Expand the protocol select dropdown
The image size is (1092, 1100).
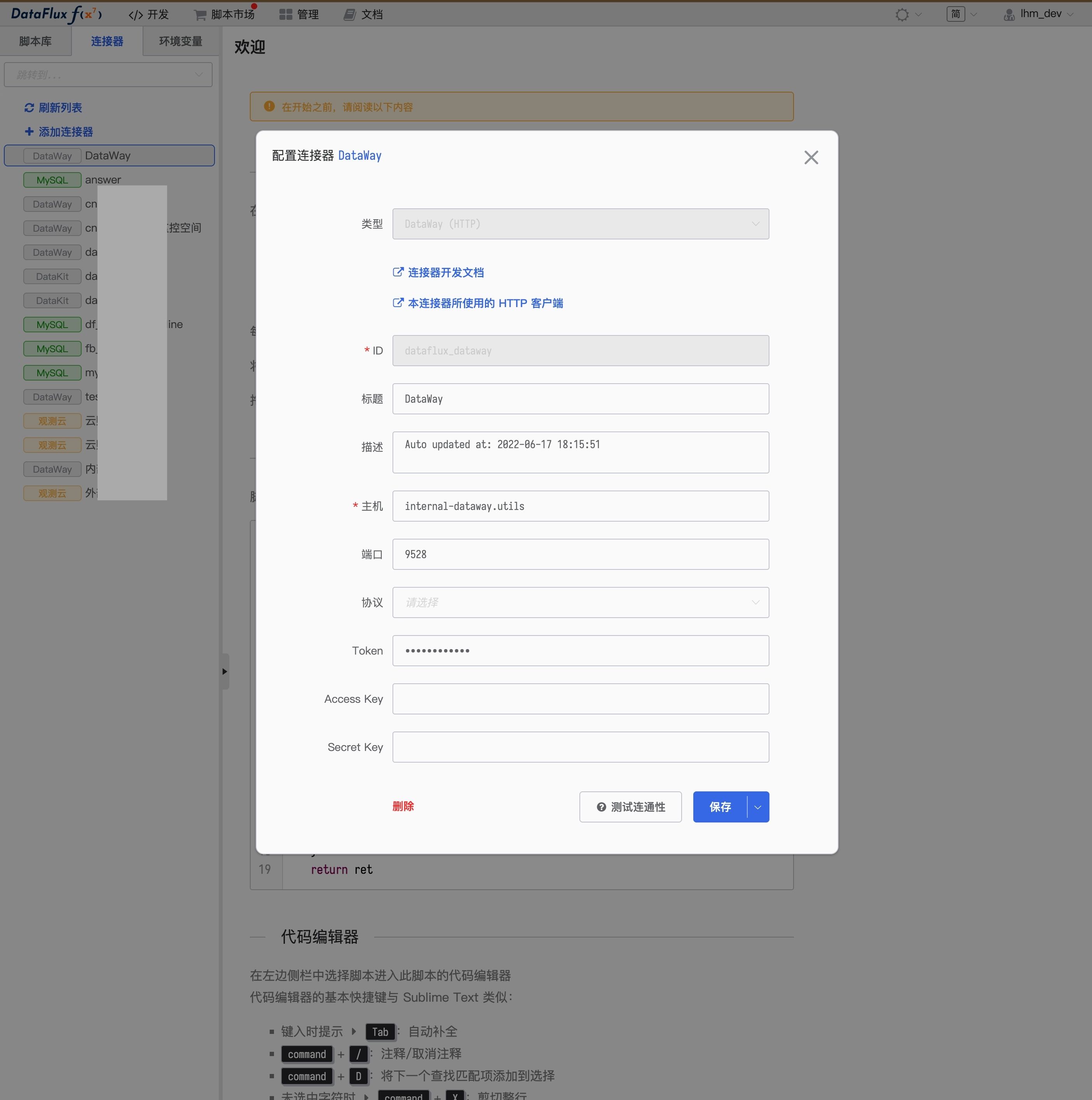coord(580,602)
